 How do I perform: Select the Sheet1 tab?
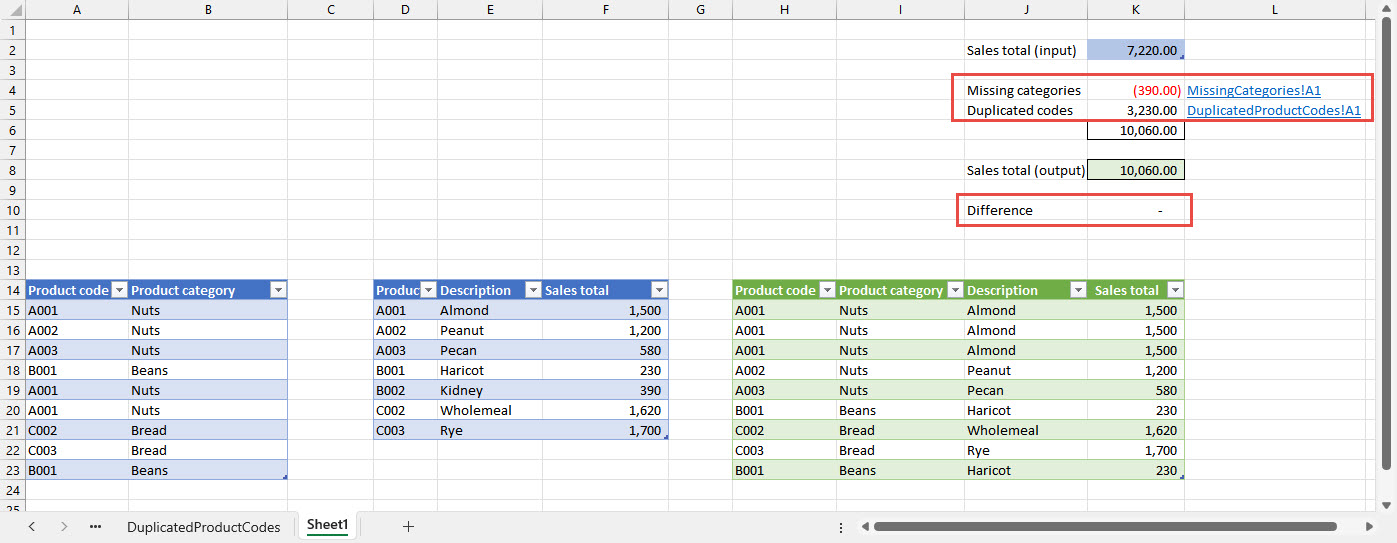[327, 525]
